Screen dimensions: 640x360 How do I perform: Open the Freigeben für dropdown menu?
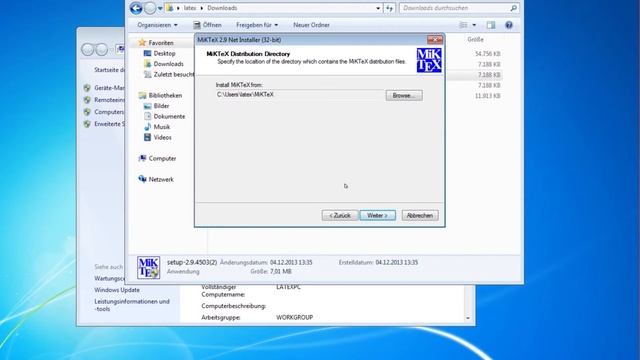coord(257,25)
